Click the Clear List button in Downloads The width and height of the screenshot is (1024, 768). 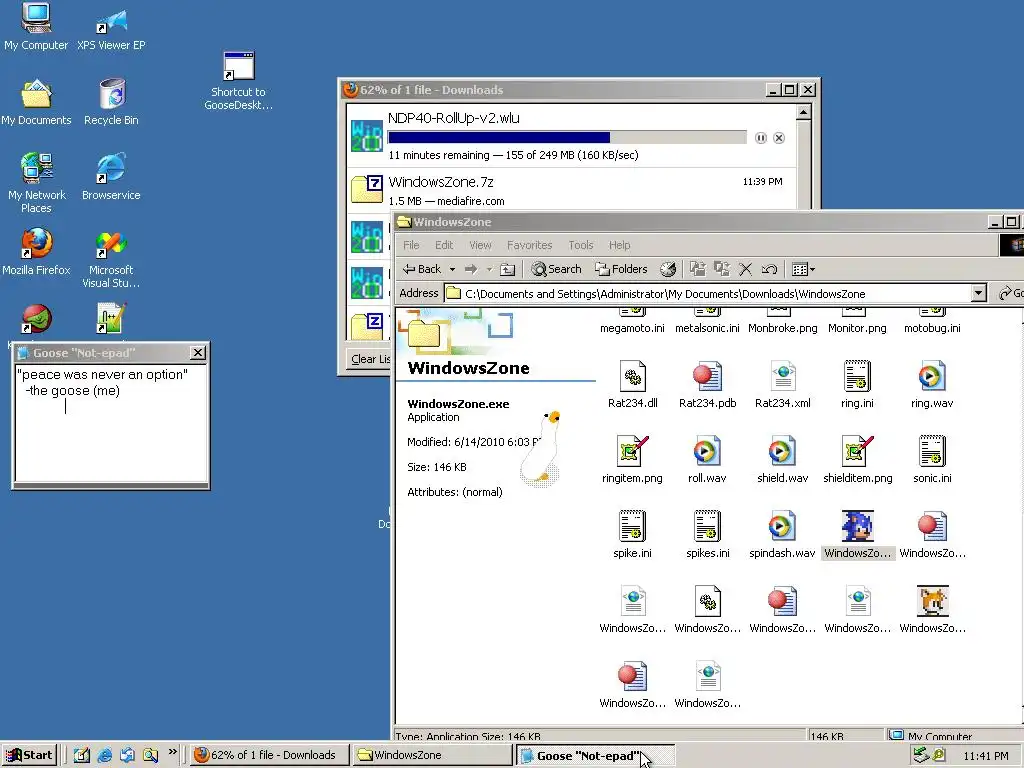click(370, 359)
